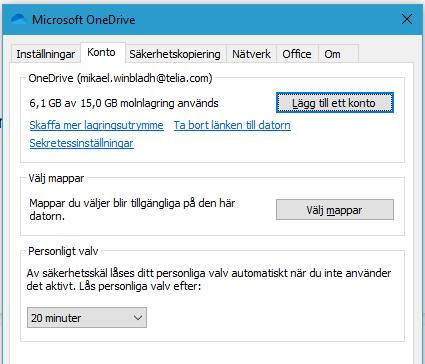Open the Säkerhetskopiering tab
The height and width of the screenshot is (364, 425).
(175, 54)
